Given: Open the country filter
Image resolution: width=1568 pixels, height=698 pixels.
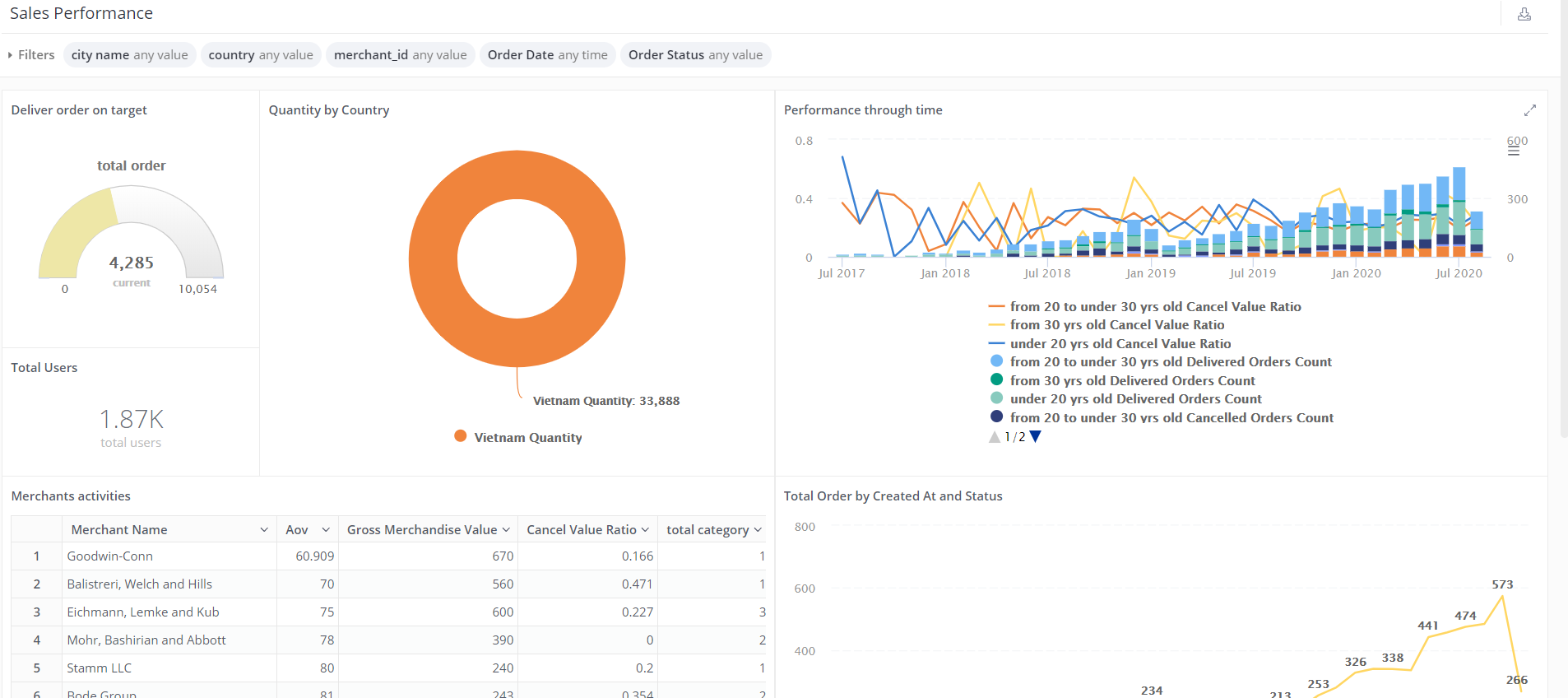Looking at the screenshot, I should point(261,55).
